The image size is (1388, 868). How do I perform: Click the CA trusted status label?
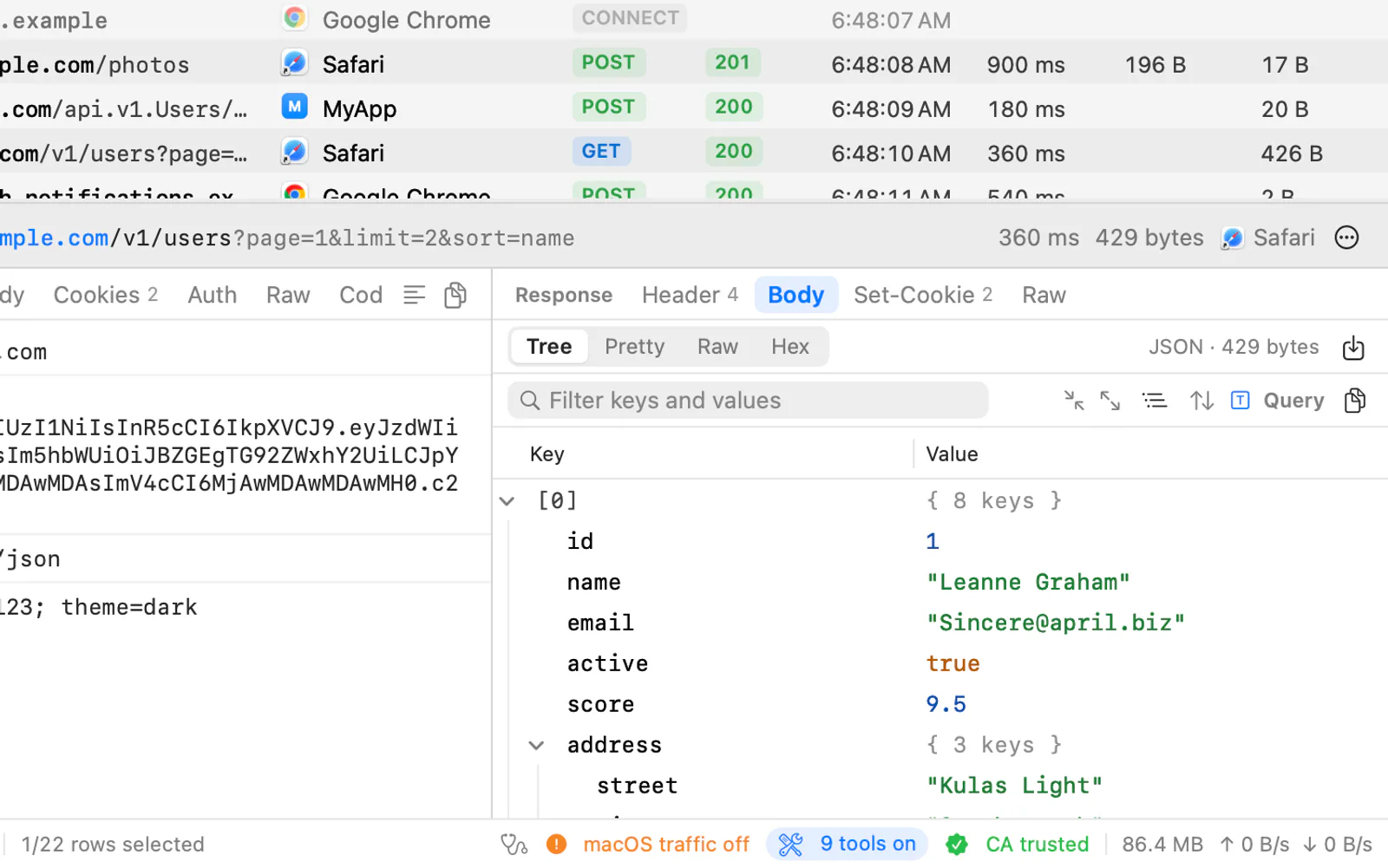(x=1037, y=844)
